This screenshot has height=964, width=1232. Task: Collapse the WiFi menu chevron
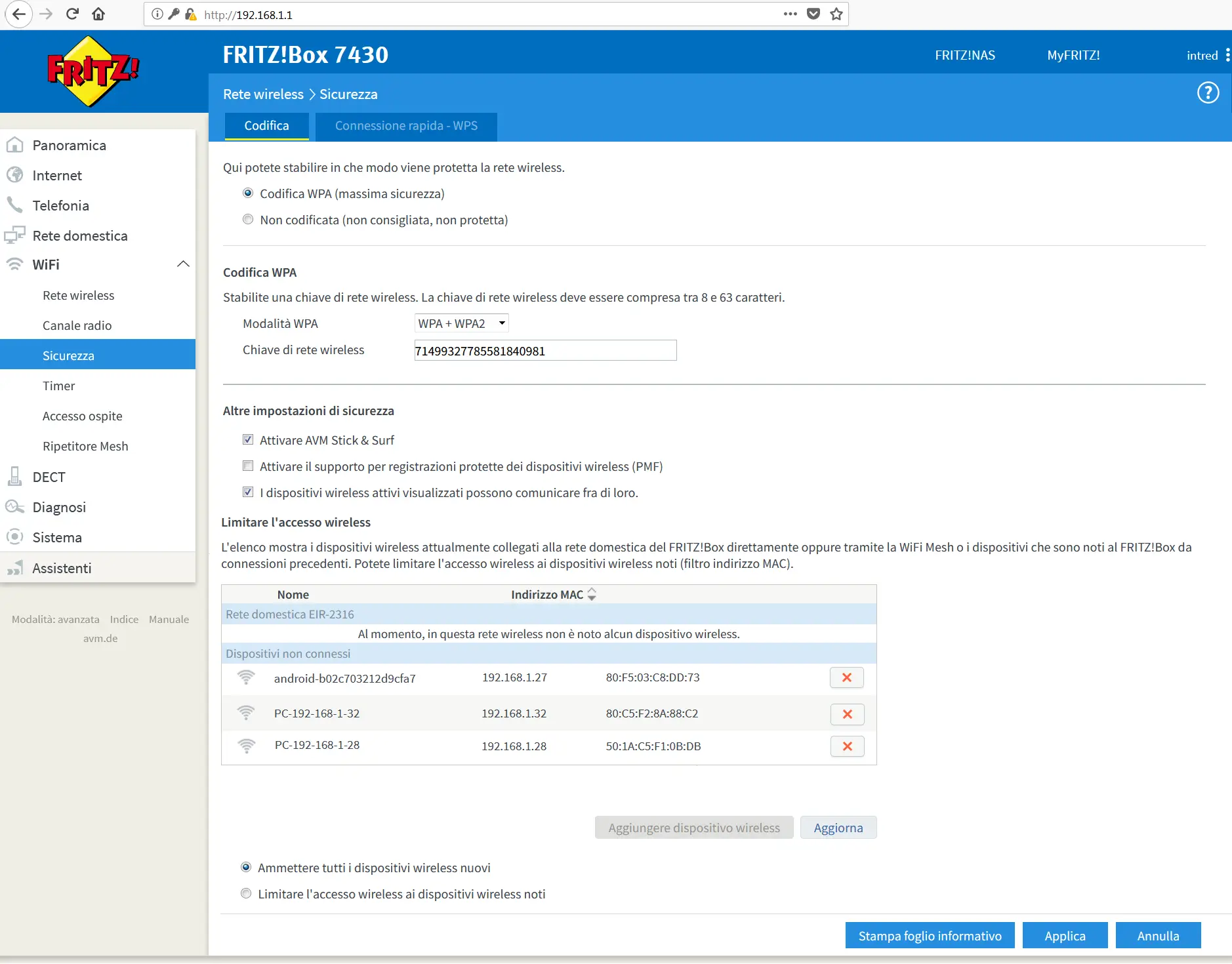click(183, 264)
